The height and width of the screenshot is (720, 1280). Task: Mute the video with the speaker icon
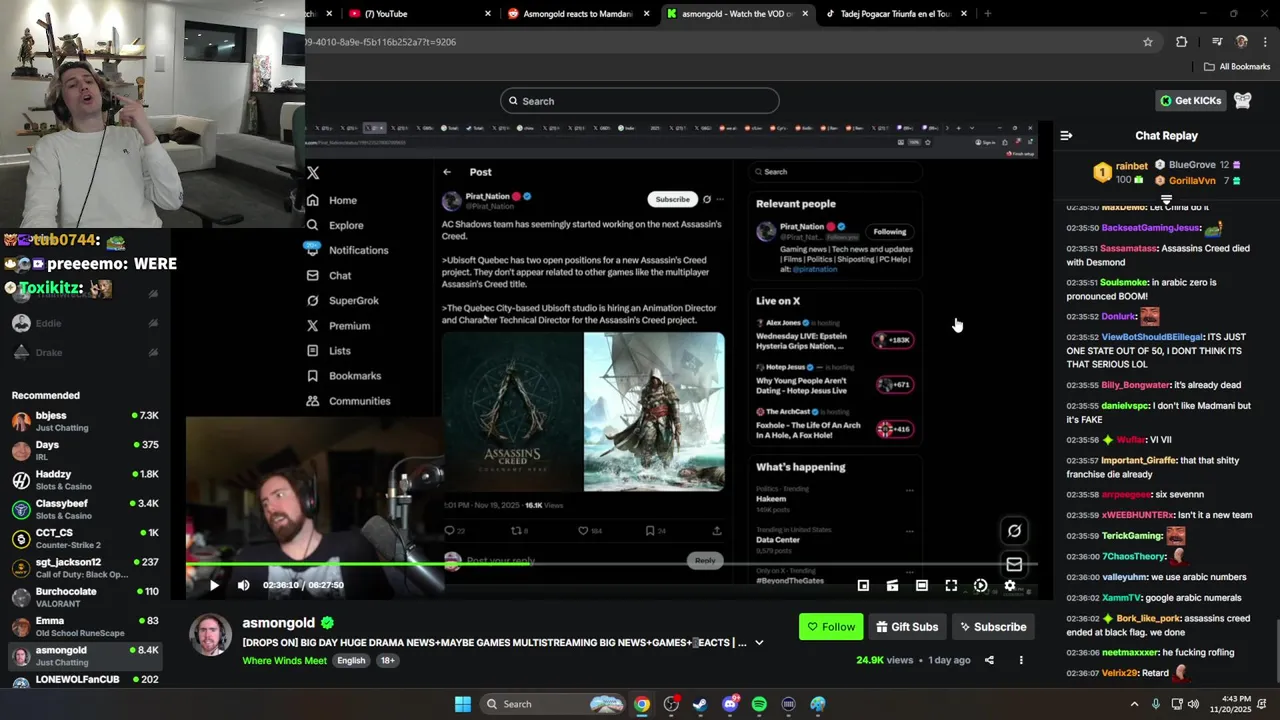pos(243,585)
